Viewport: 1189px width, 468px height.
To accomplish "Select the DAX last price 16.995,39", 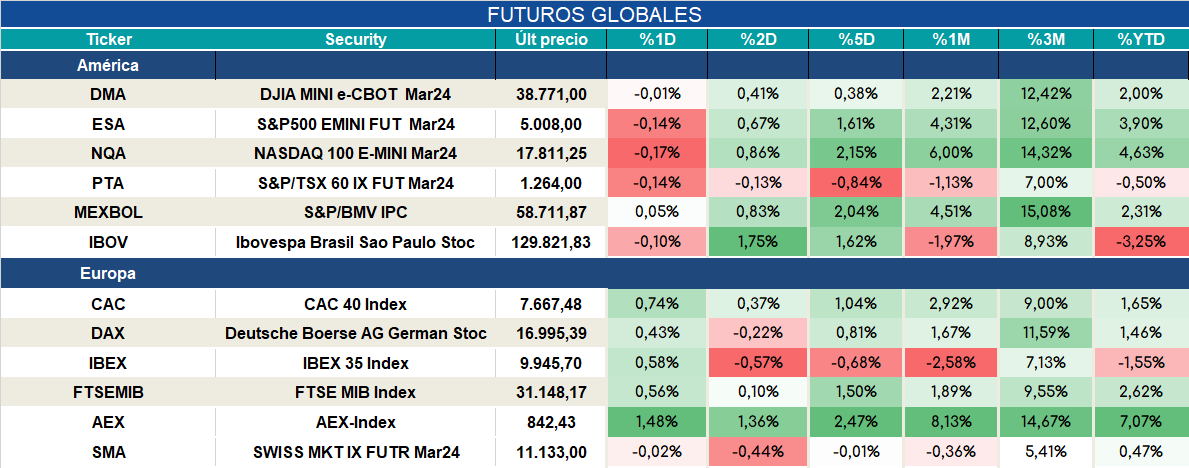I will pos(551,334).
